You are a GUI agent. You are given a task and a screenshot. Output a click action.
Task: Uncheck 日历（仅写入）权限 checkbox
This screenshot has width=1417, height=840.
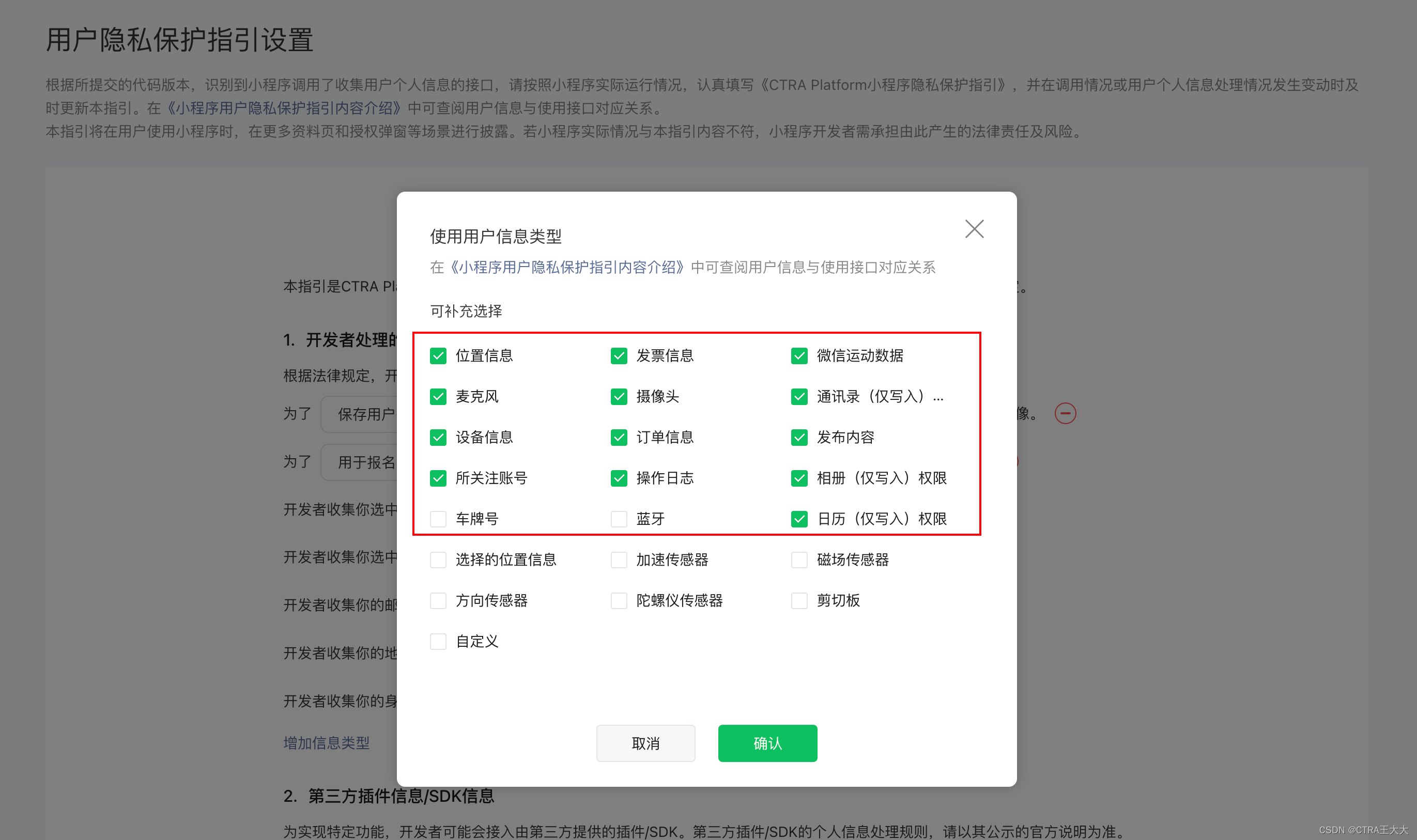click(799, 519)
